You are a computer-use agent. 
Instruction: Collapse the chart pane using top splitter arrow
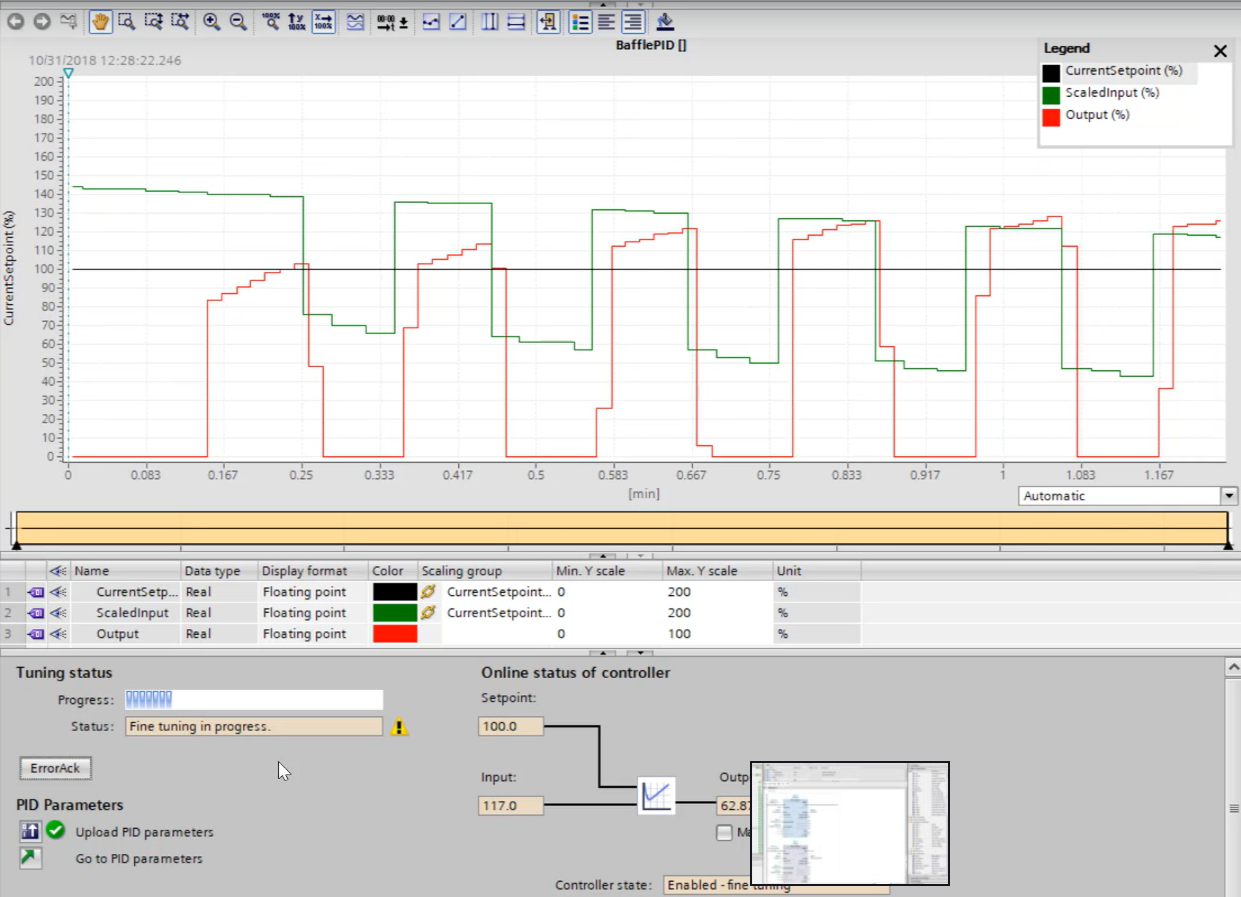point(604,4)
